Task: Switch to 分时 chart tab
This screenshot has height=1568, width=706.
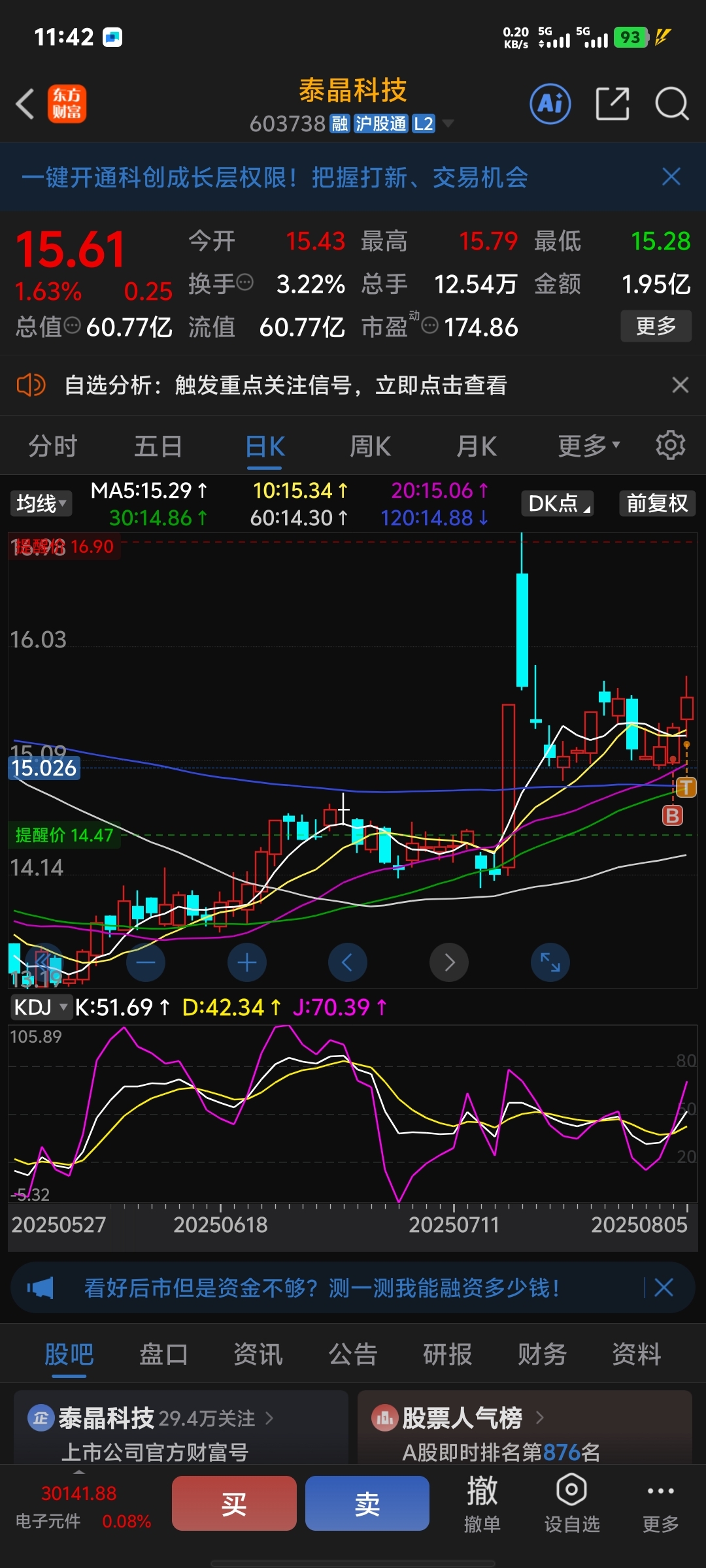Action: (53, 446)
